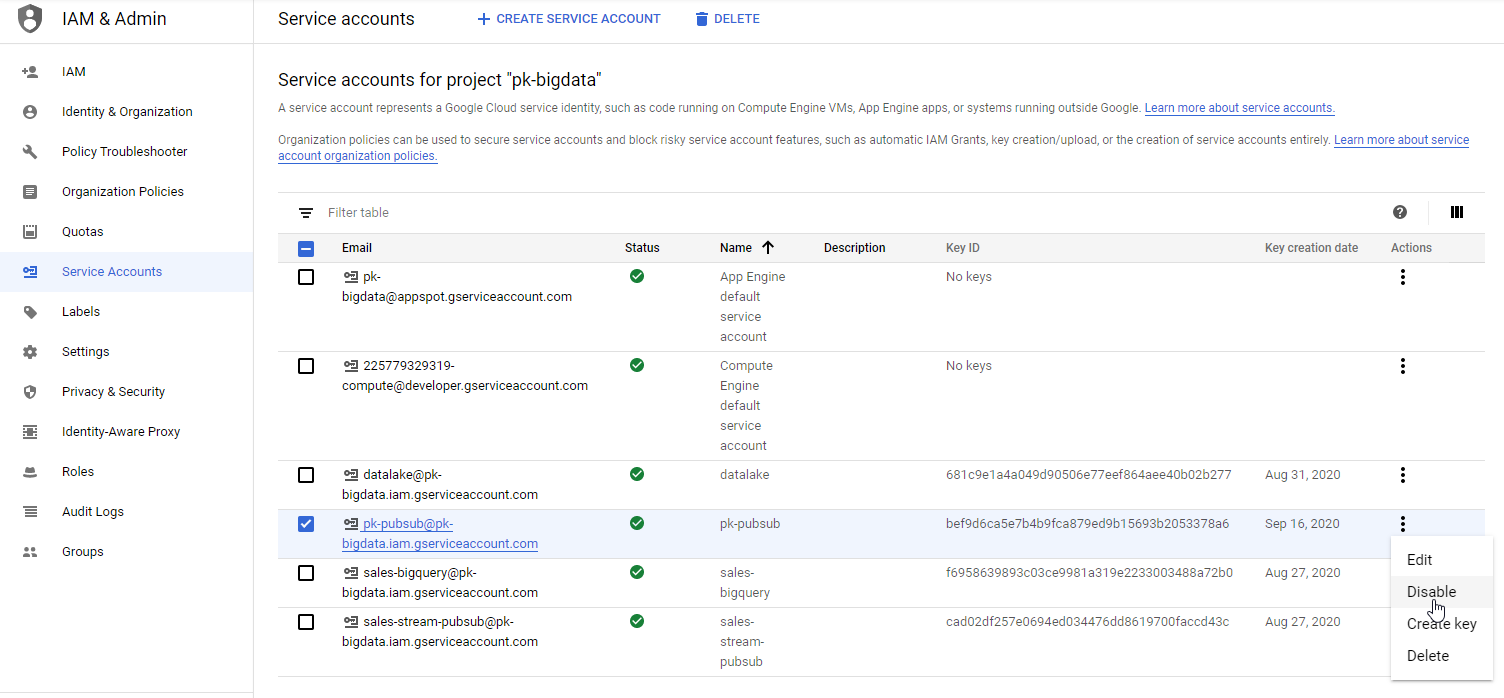Click the Service Accounts sidebar icon

(x=30, y=272)
